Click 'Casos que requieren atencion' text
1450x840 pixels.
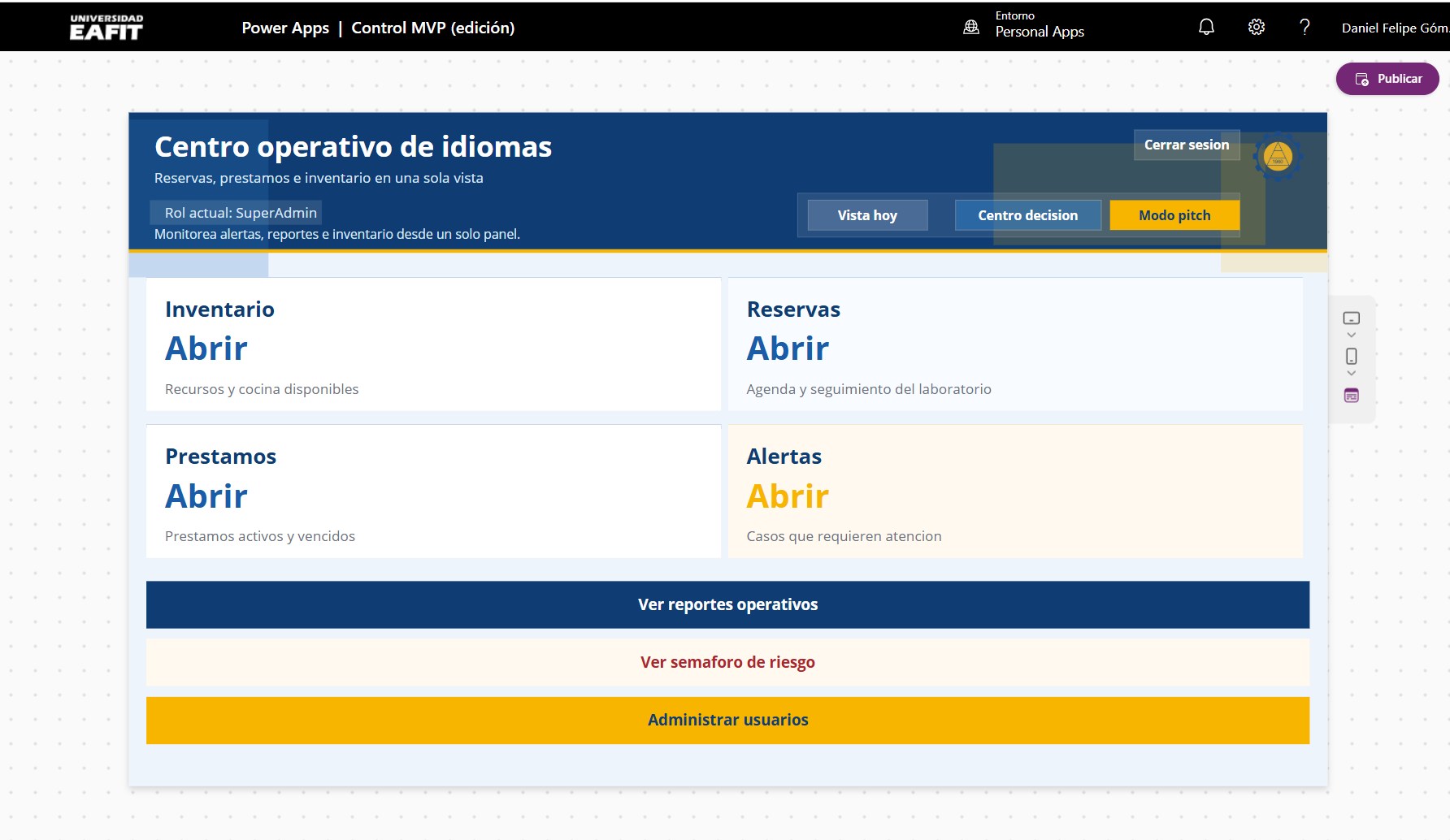click(844, 536)
